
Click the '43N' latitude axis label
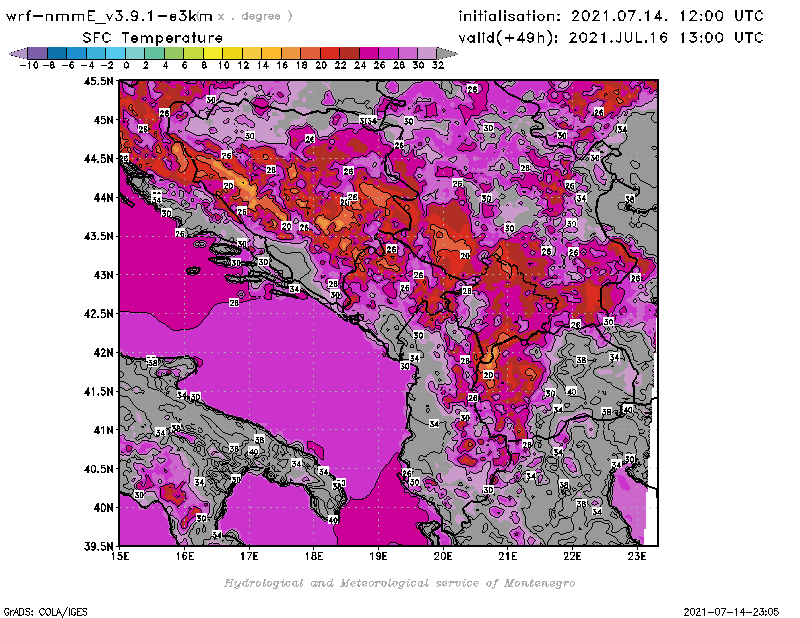point(103,275)
